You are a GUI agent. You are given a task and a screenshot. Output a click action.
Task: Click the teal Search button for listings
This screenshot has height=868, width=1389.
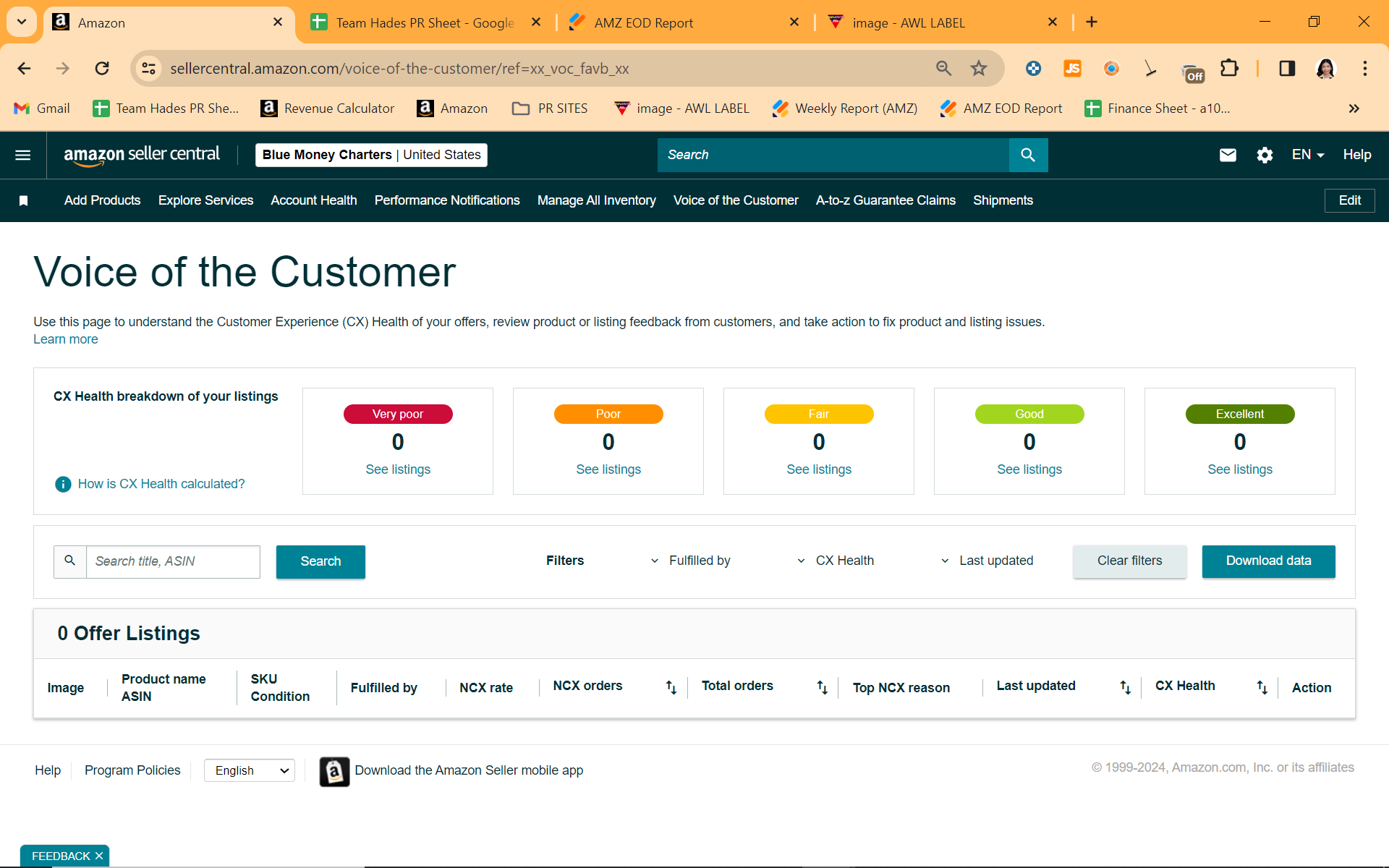(320, 561)
